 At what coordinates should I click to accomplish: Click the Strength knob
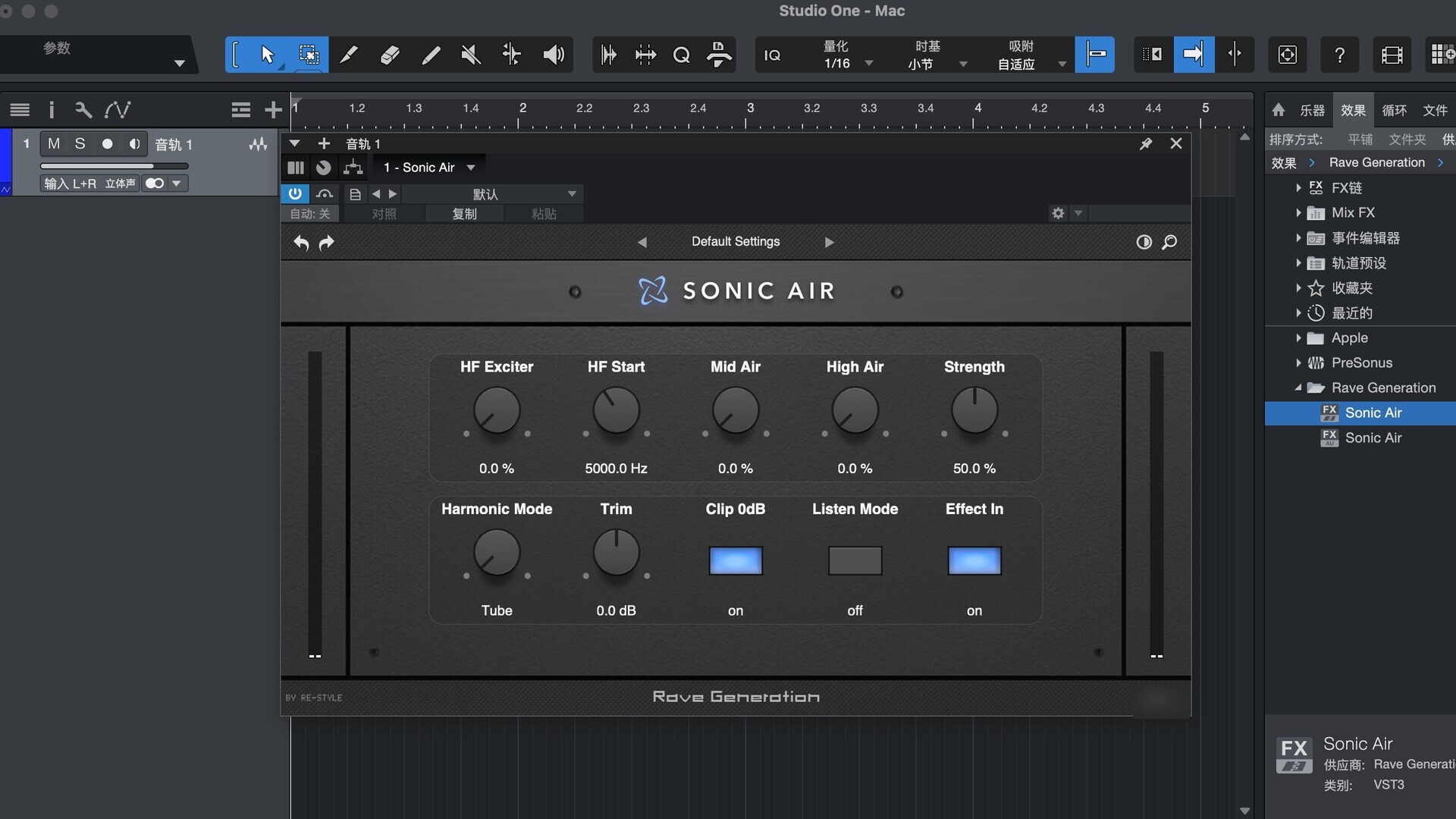974,410
